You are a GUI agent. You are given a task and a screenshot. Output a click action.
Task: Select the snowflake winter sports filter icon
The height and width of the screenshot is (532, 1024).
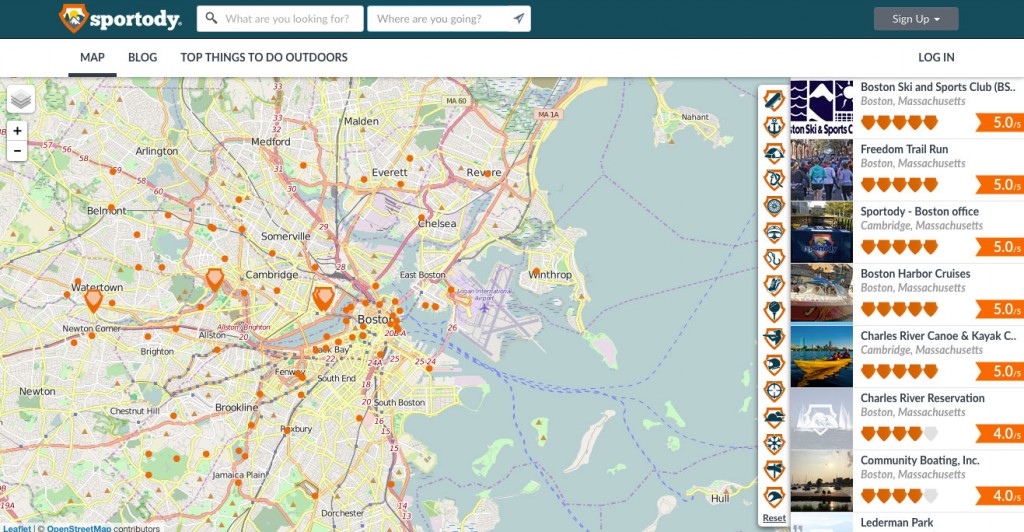(x=774, y=444)
